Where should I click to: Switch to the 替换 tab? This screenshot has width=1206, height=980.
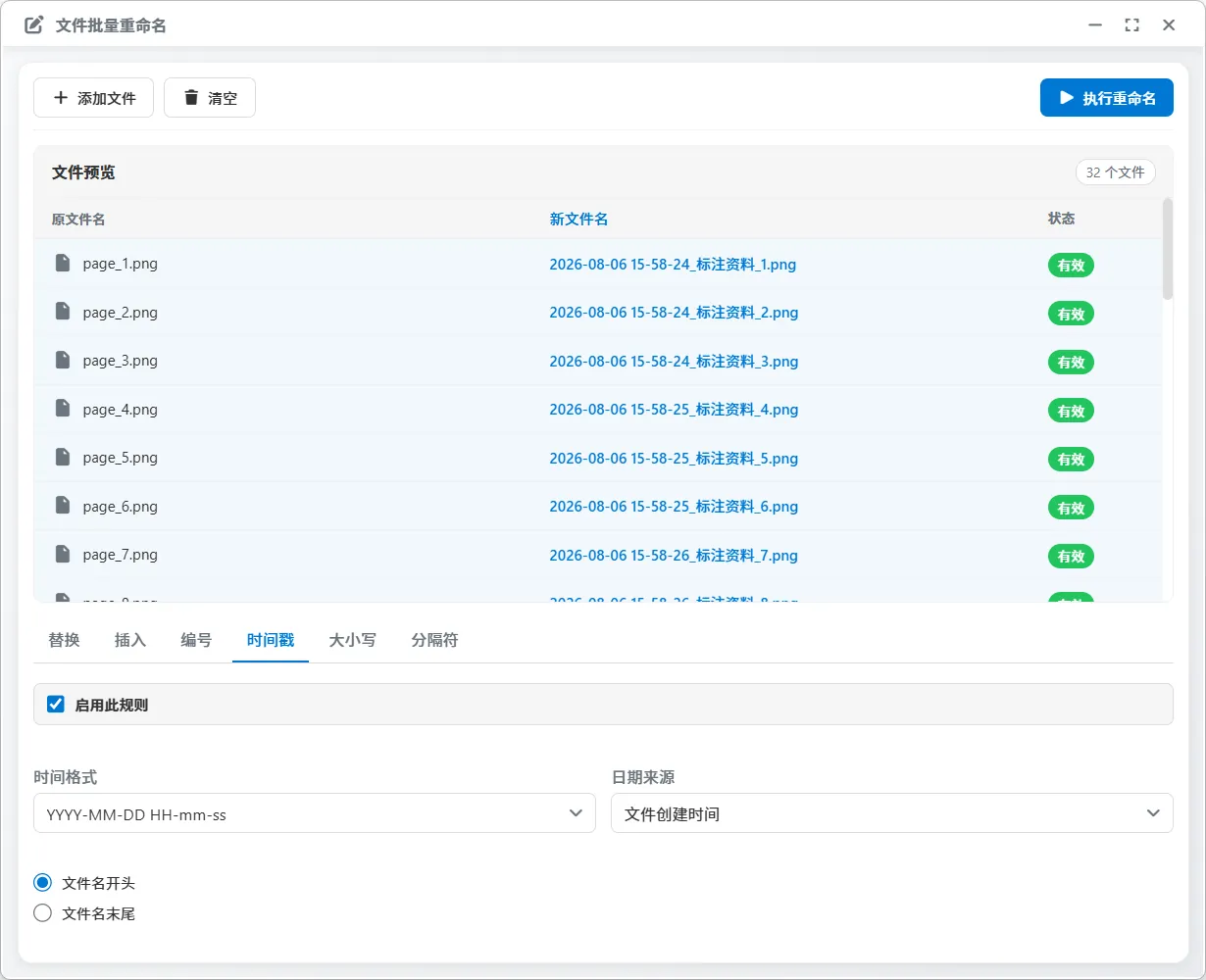pyautogui.click(x=64, y=640)
